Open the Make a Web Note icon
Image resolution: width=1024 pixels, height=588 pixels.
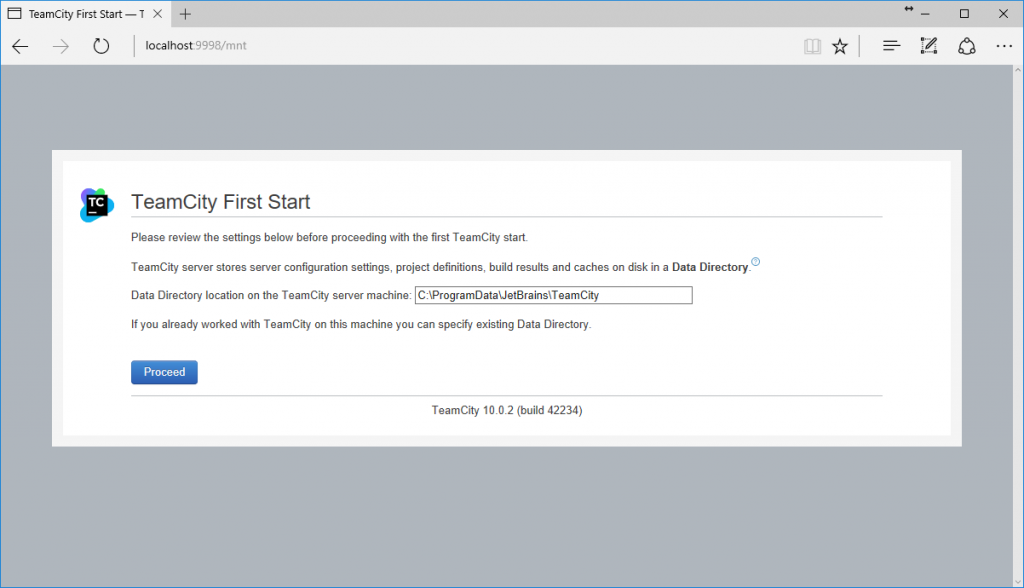929,46
